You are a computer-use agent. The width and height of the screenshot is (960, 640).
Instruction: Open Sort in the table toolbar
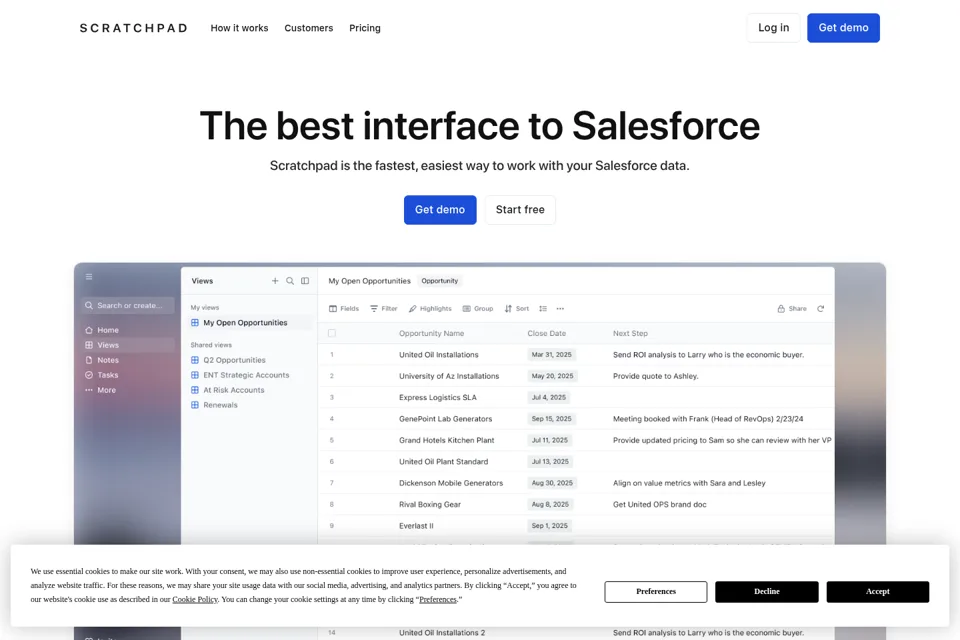(517, 309)
